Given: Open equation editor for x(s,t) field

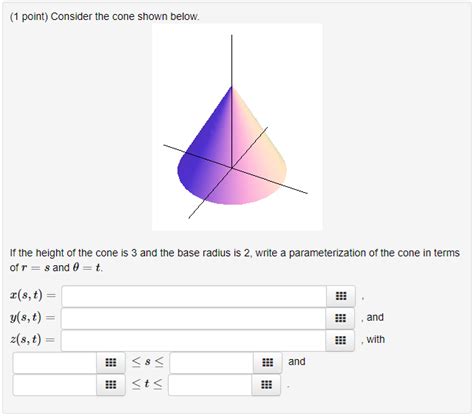Looking at the screenshot, I should pyautogui.click(x=341, y=296).
